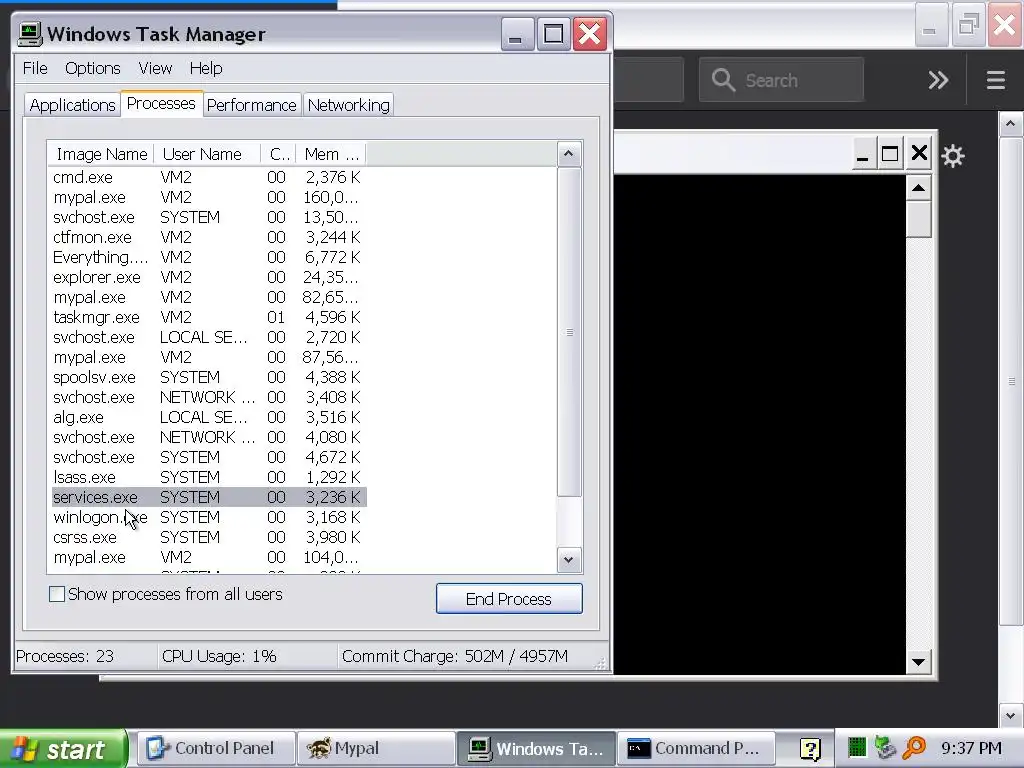The image size is (1024, 768).
Task: Switch to the Networking tab
Action: 348,105
